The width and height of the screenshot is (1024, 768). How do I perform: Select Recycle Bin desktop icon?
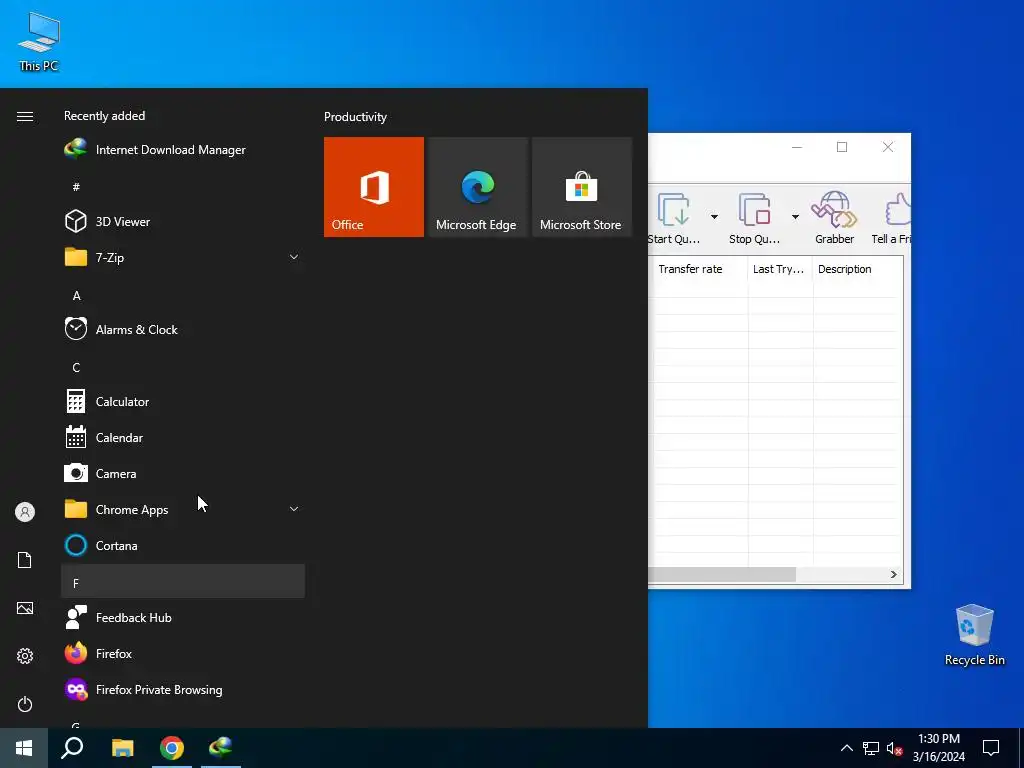(x=974, y=635)
